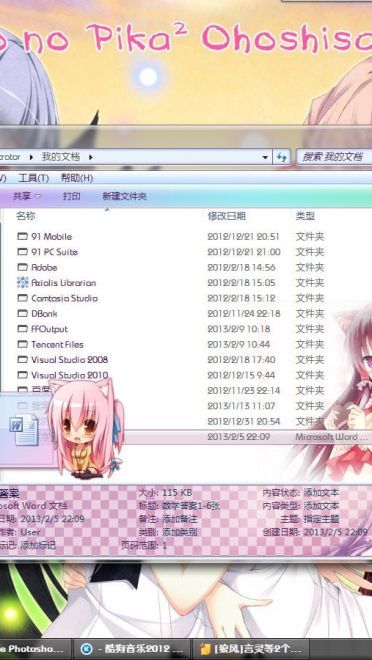Click 添加类别 in details pane
Screen dimensions: 372x660
click(180, 532)
